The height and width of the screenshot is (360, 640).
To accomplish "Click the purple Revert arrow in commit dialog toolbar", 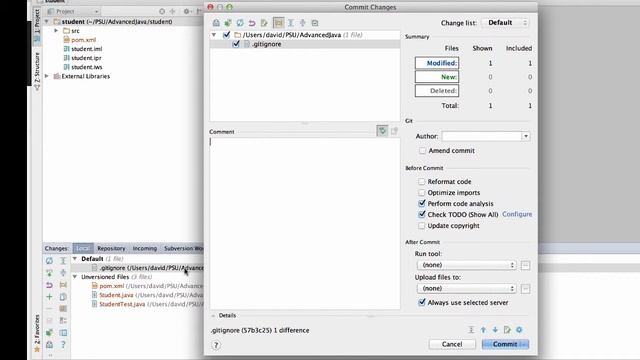I will [x=252, y=23].
